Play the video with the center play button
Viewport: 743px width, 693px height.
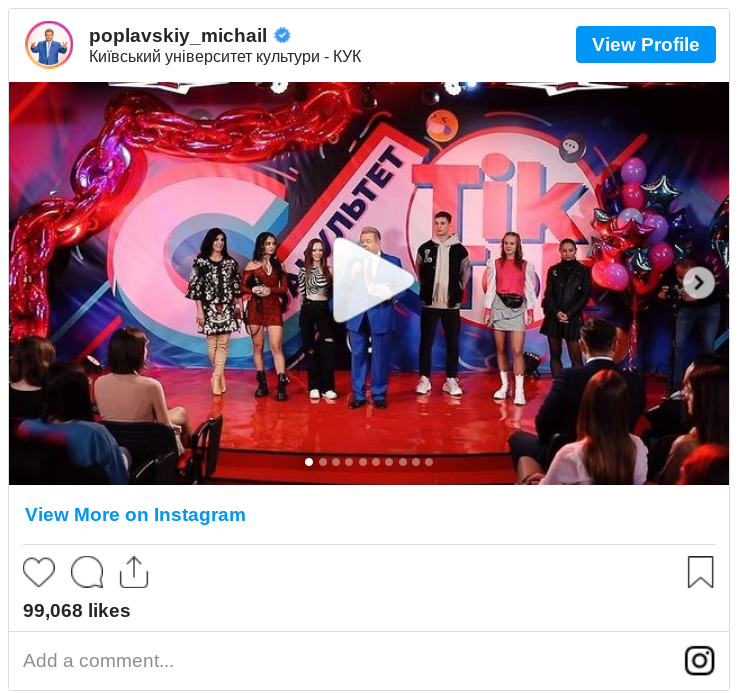point(371,281)
